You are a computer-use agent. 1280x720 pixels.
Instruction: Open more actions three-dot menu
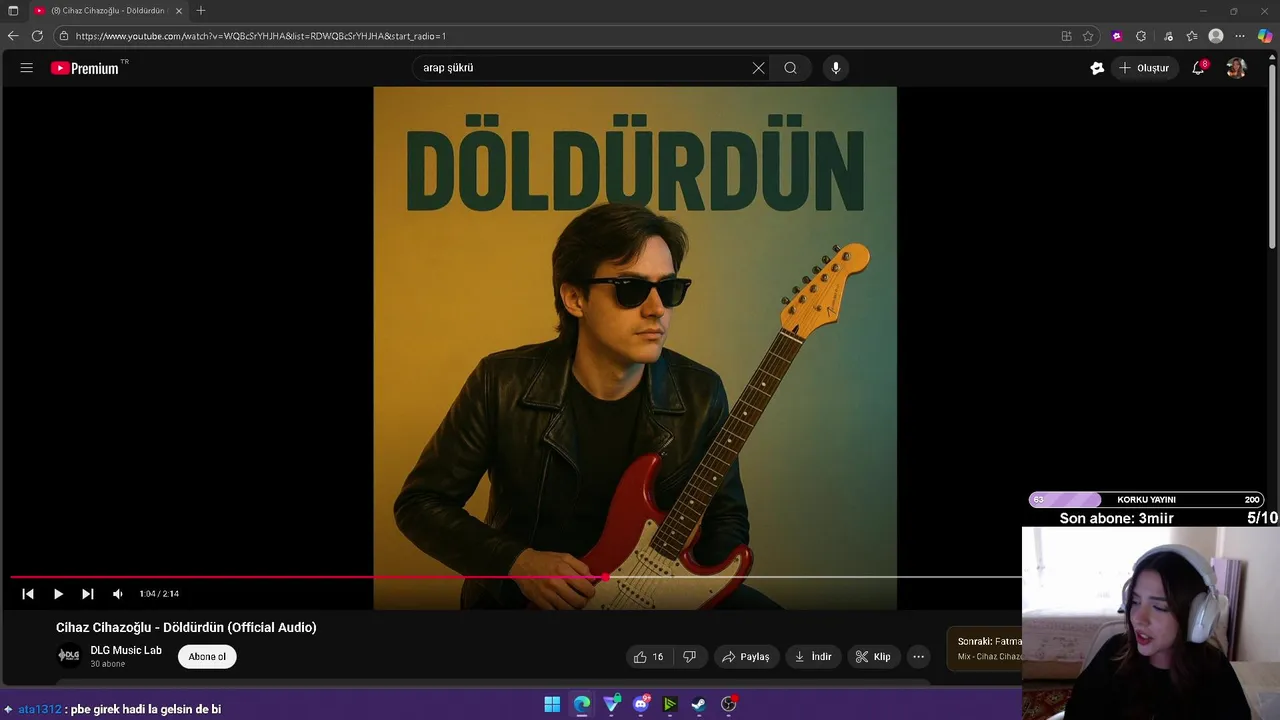point(918,657)
